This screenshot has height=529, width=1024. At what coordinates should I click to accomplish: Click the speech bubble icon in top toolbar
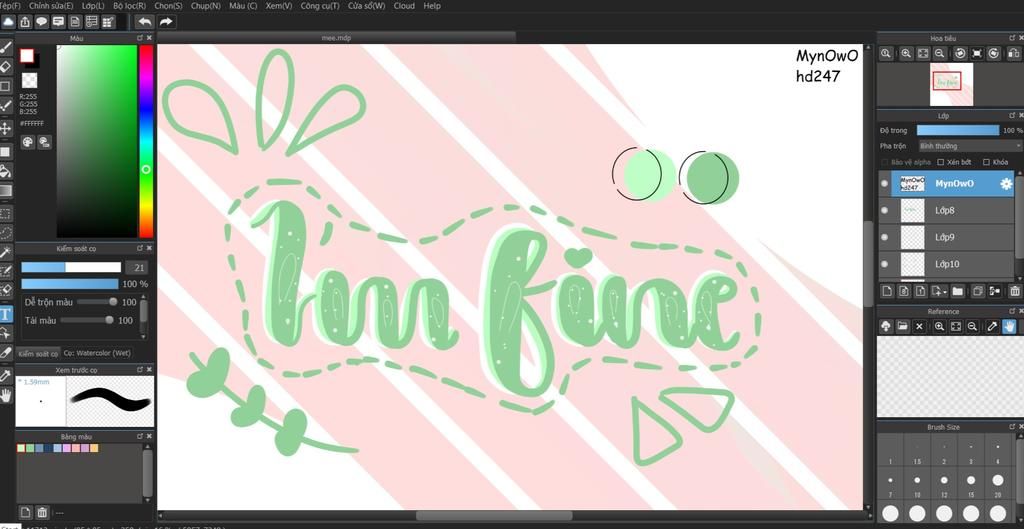click(42, 22)
